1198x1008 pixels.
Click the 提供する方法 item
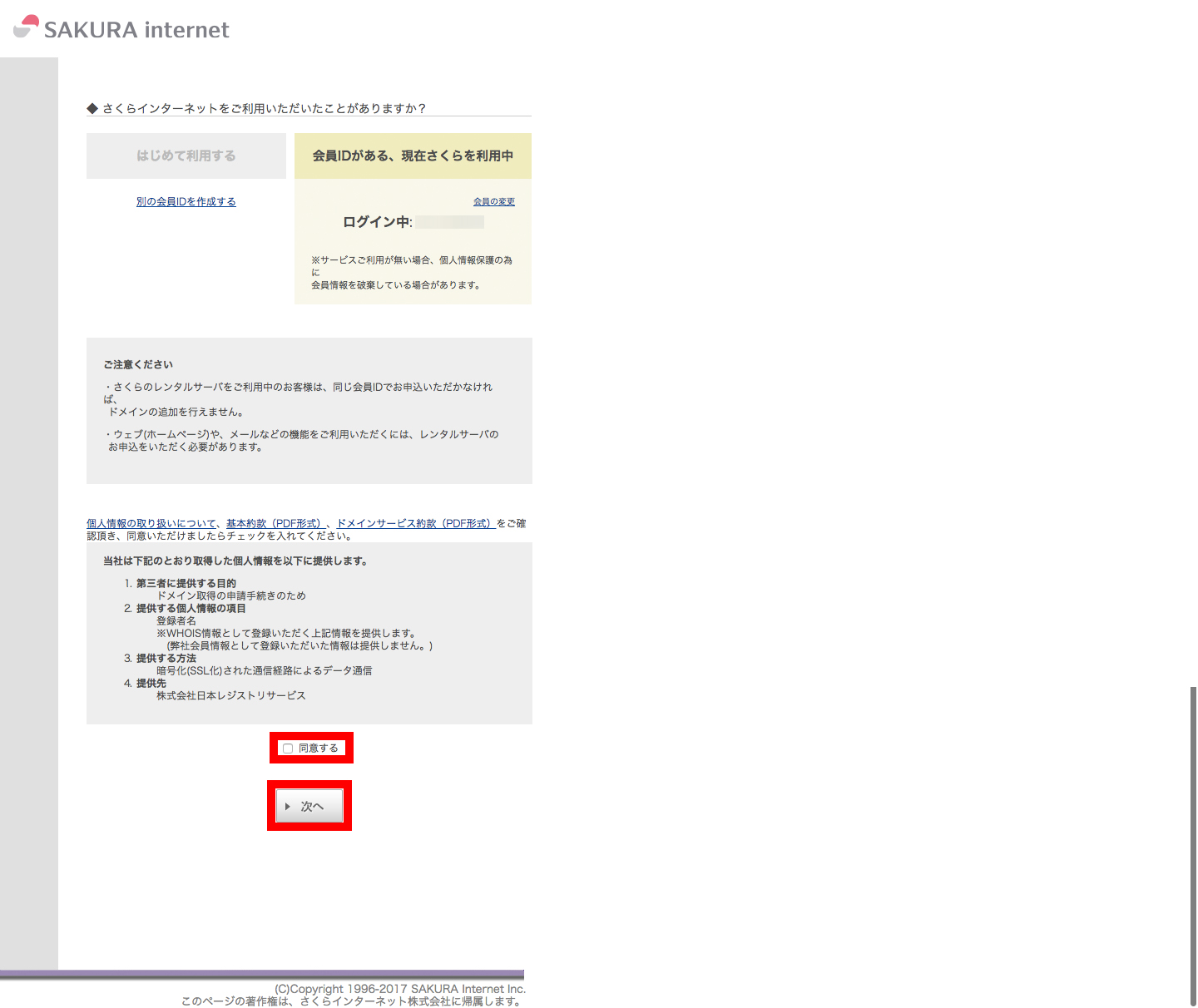pos(166,658)
